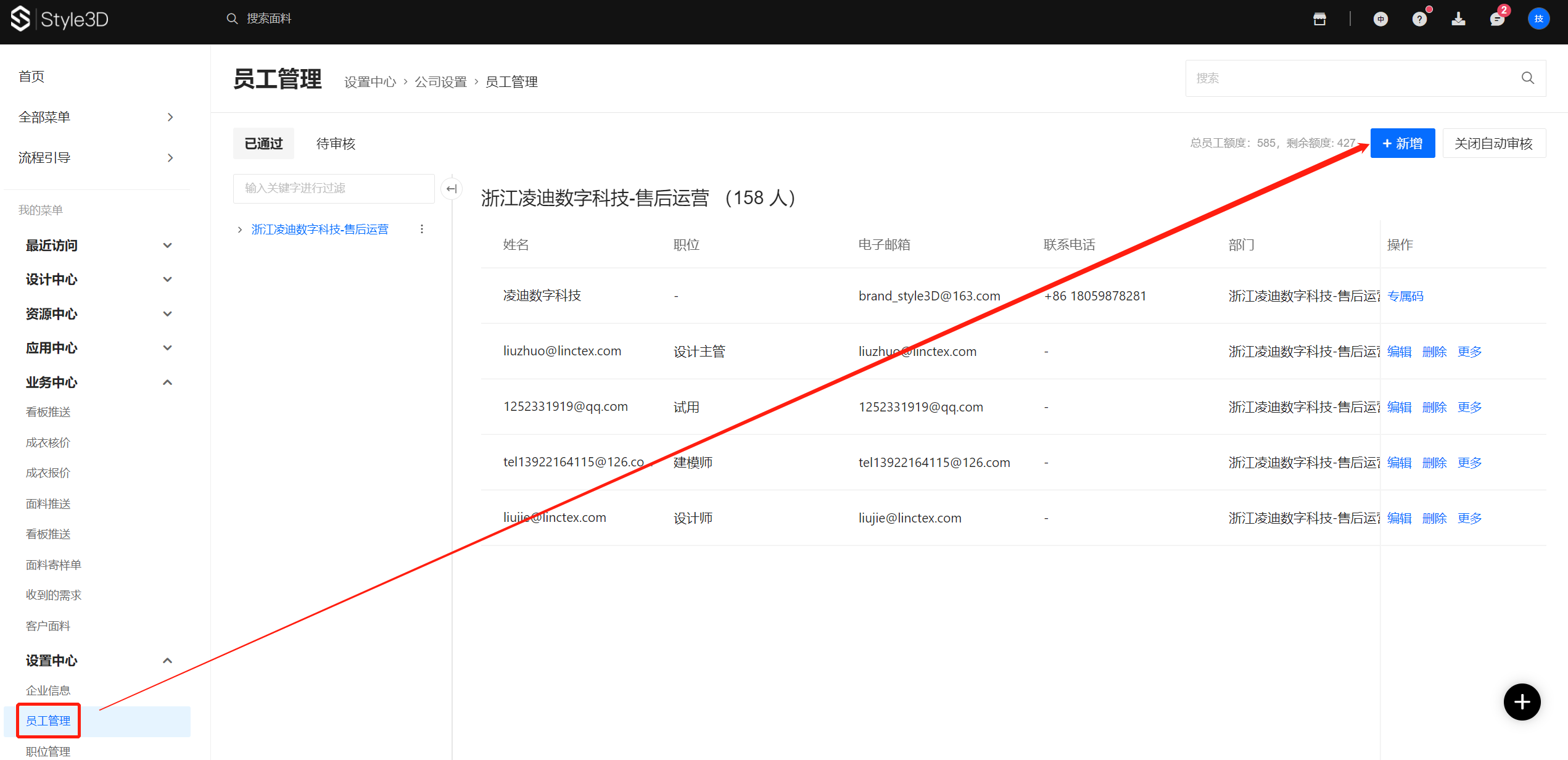The width and height of the screenshot is (1568, 760).
Task: Open three-dot menu beside 浙江凌迪数字科技-售后运营
Action: [x=422, y=229]
